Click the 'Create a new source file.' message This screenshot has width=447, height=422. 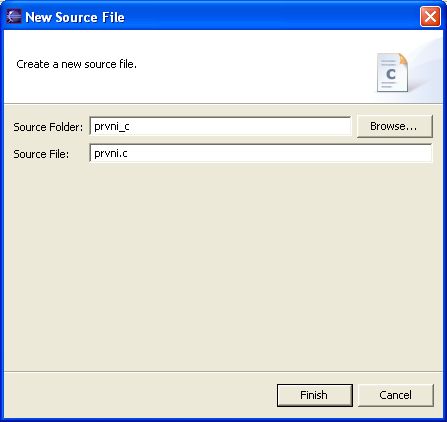click(x=76, y=64)
